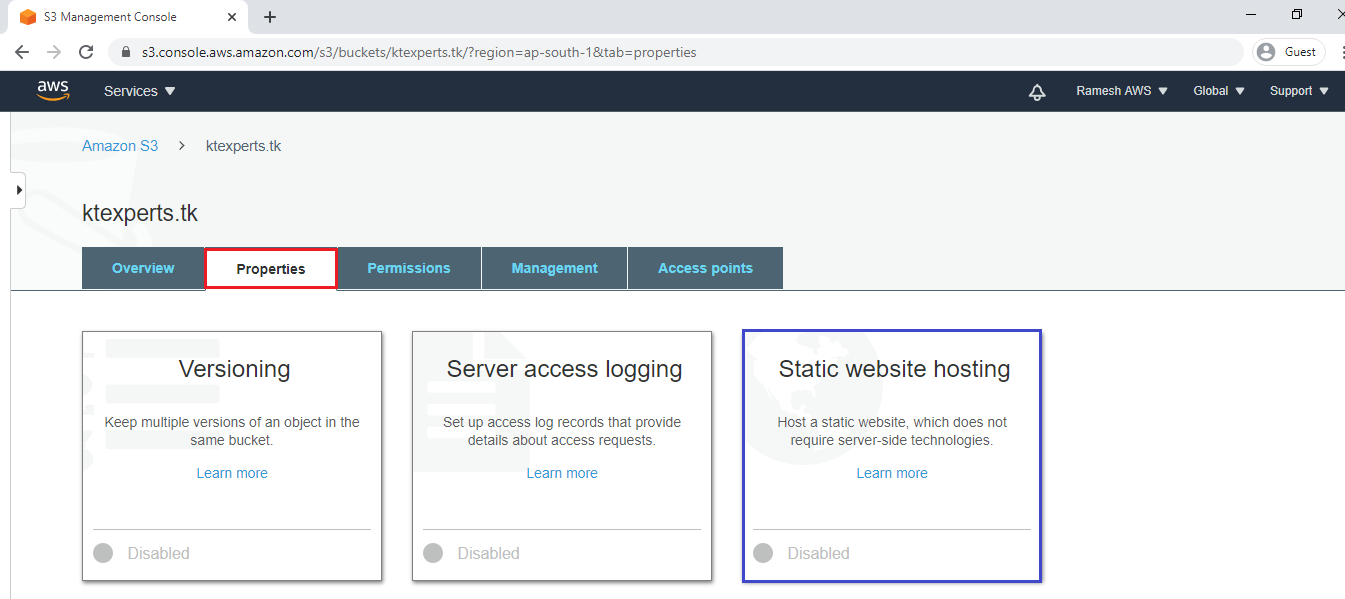Click the AWS logo home icon
This screenshot has width=1345, height=599.
pos(53,91)
